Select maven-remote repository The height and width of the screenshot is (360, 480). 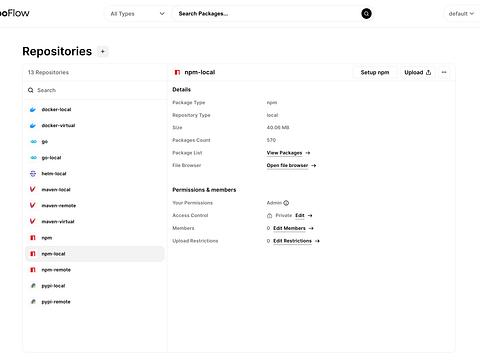point(95,205)
